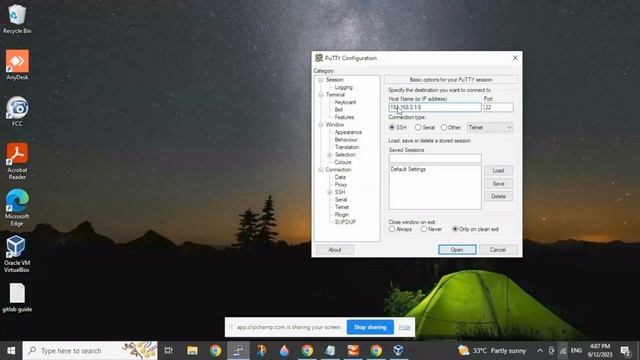Select Features in the category tree

tap(344, 117)
